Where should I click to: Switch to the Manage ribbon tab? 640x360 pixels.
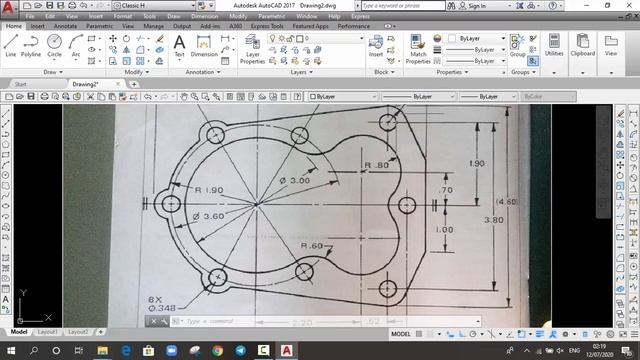pyautogui.click(x=153, y=26)
